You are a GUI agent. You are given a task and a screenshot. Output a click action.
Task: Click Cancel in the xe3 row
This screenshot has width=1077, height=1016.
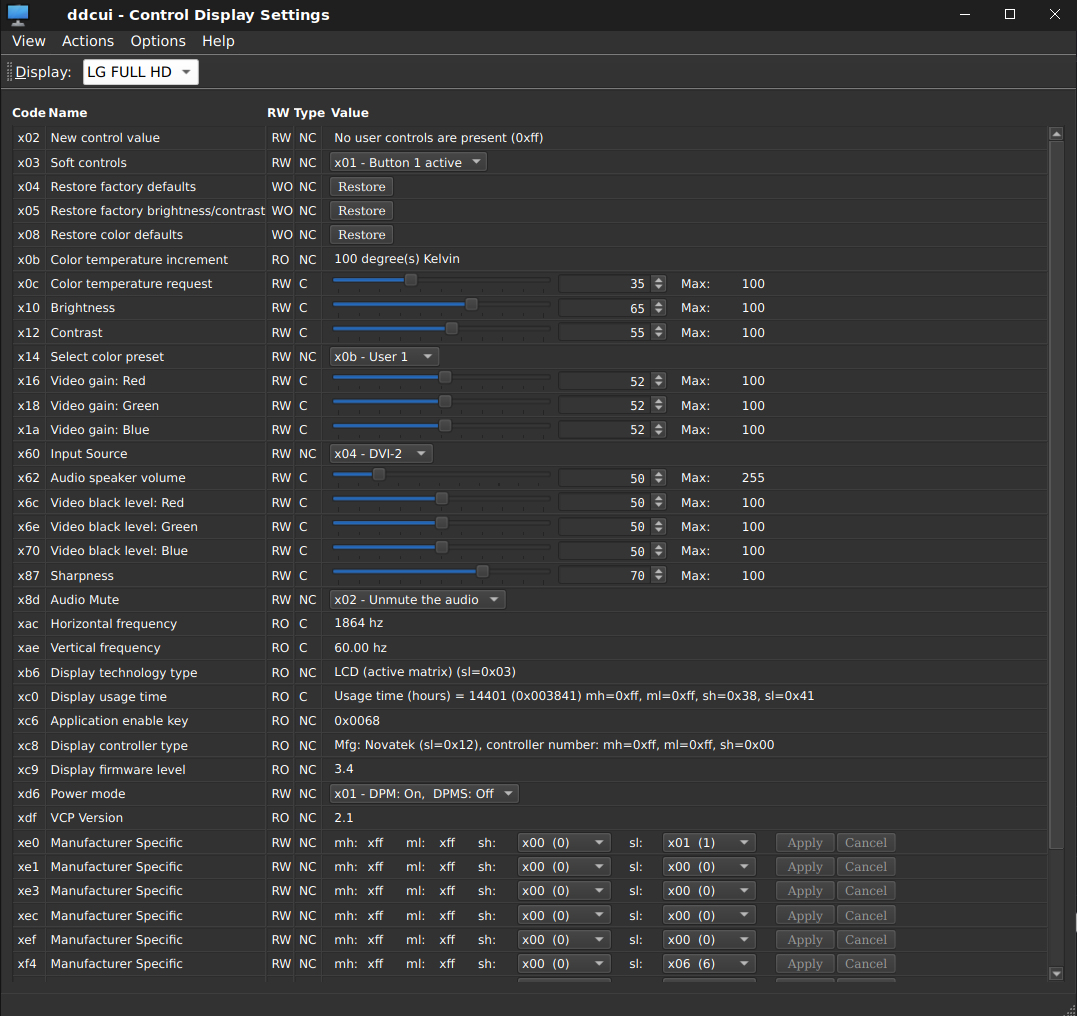[865, 891]
